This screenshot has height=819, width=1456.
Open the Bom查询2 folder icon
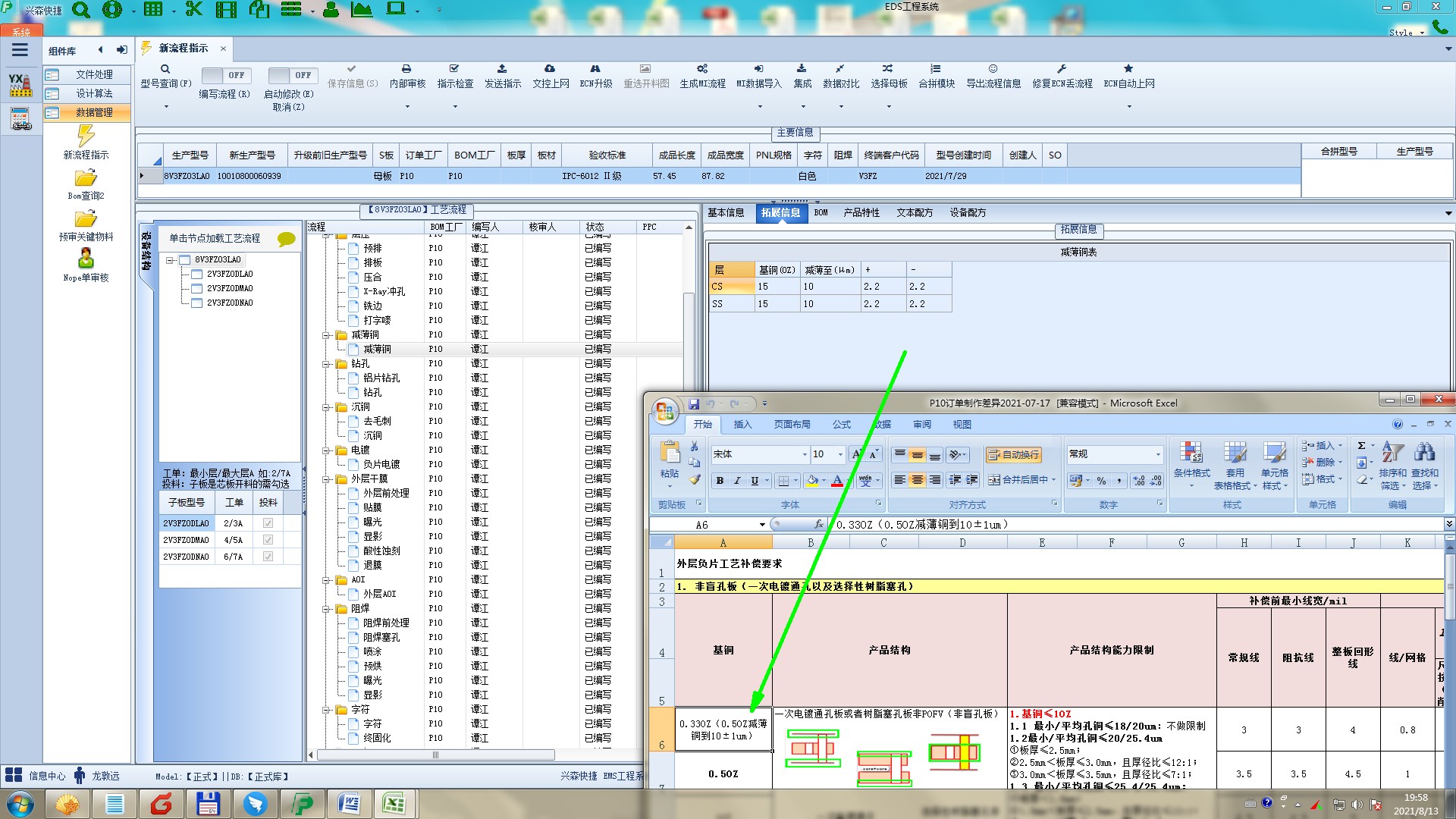coord(86,178)
